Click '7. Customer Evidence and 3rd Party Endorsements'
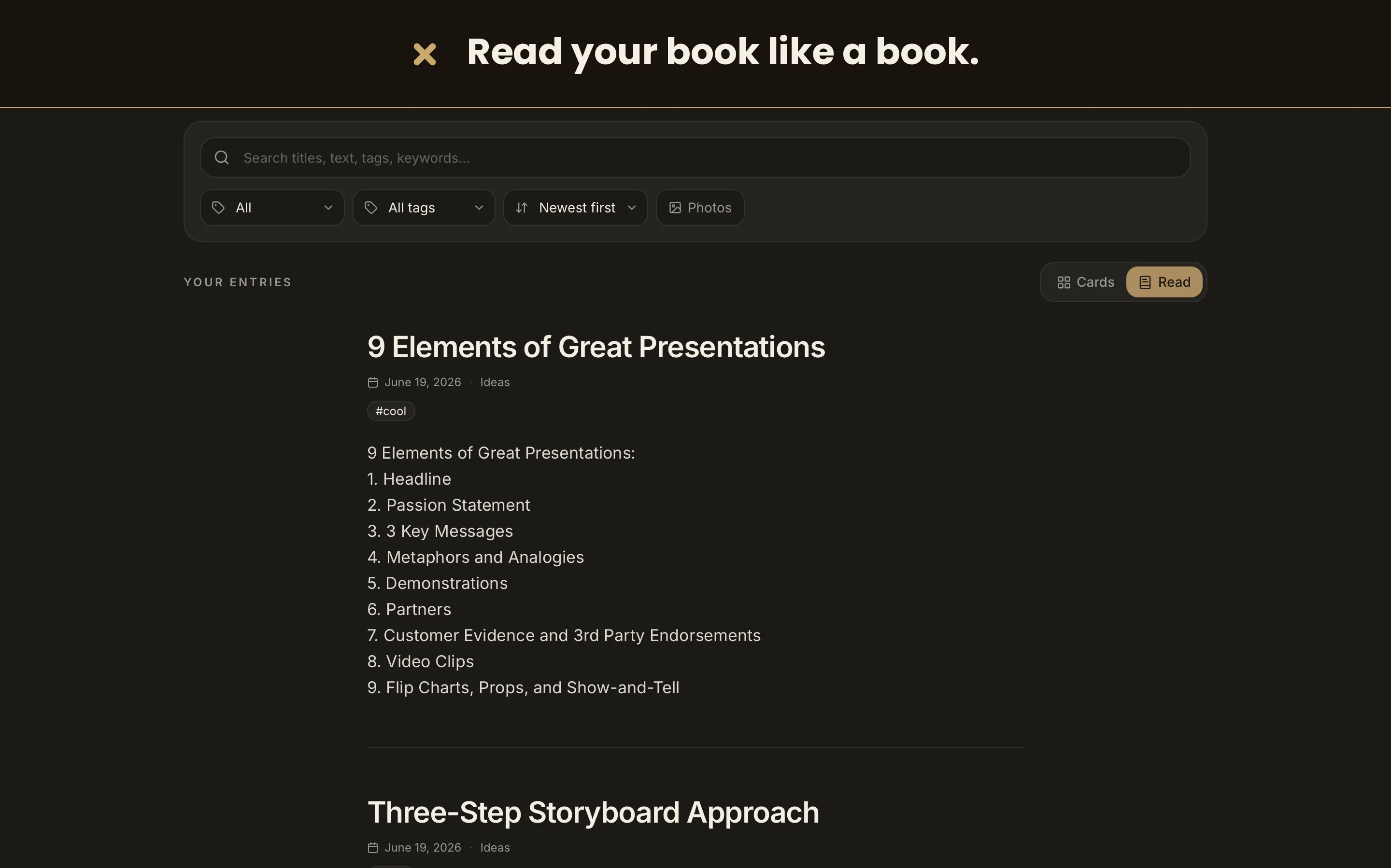1391x868 pixels. tap(564, 635)
